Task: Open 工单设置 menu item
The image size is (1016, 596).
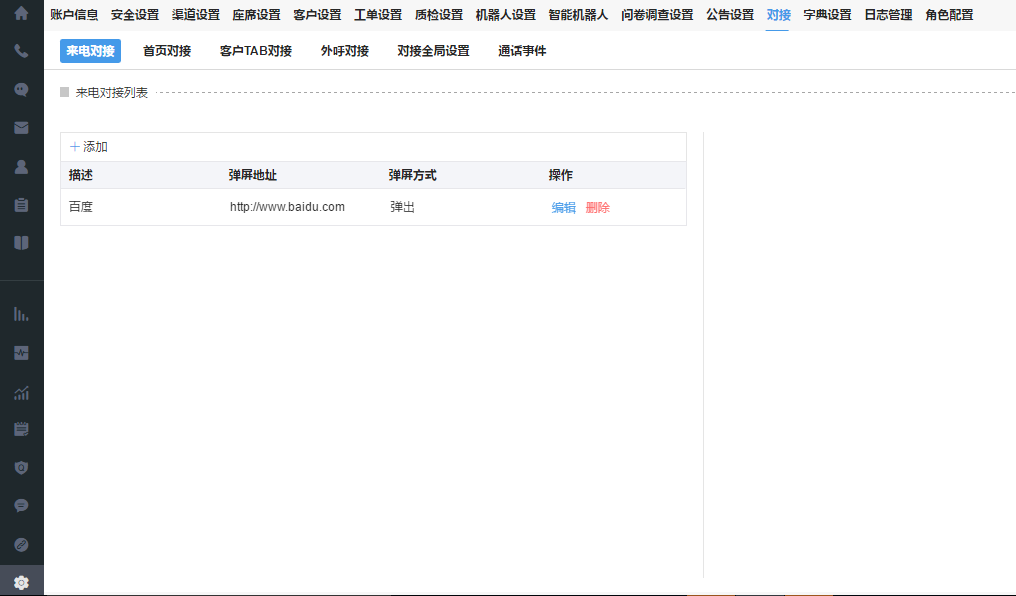Action: (x=378, y=15)
